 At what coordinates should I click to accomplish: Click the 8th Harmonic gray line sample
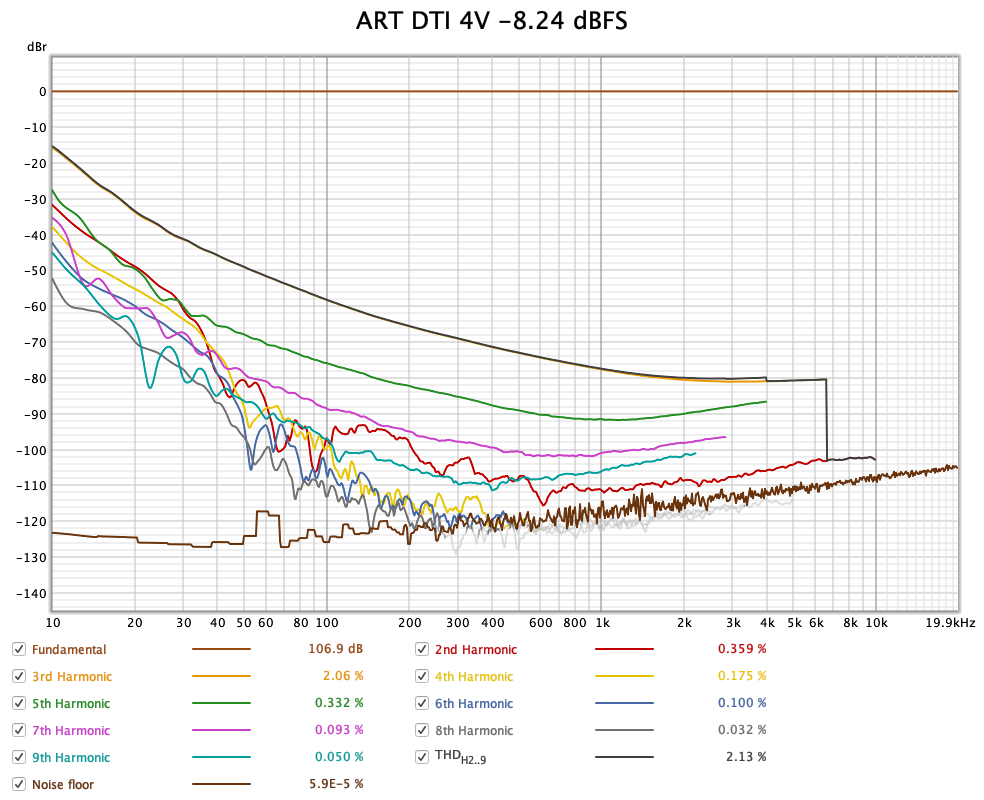(x=624, y=730)
